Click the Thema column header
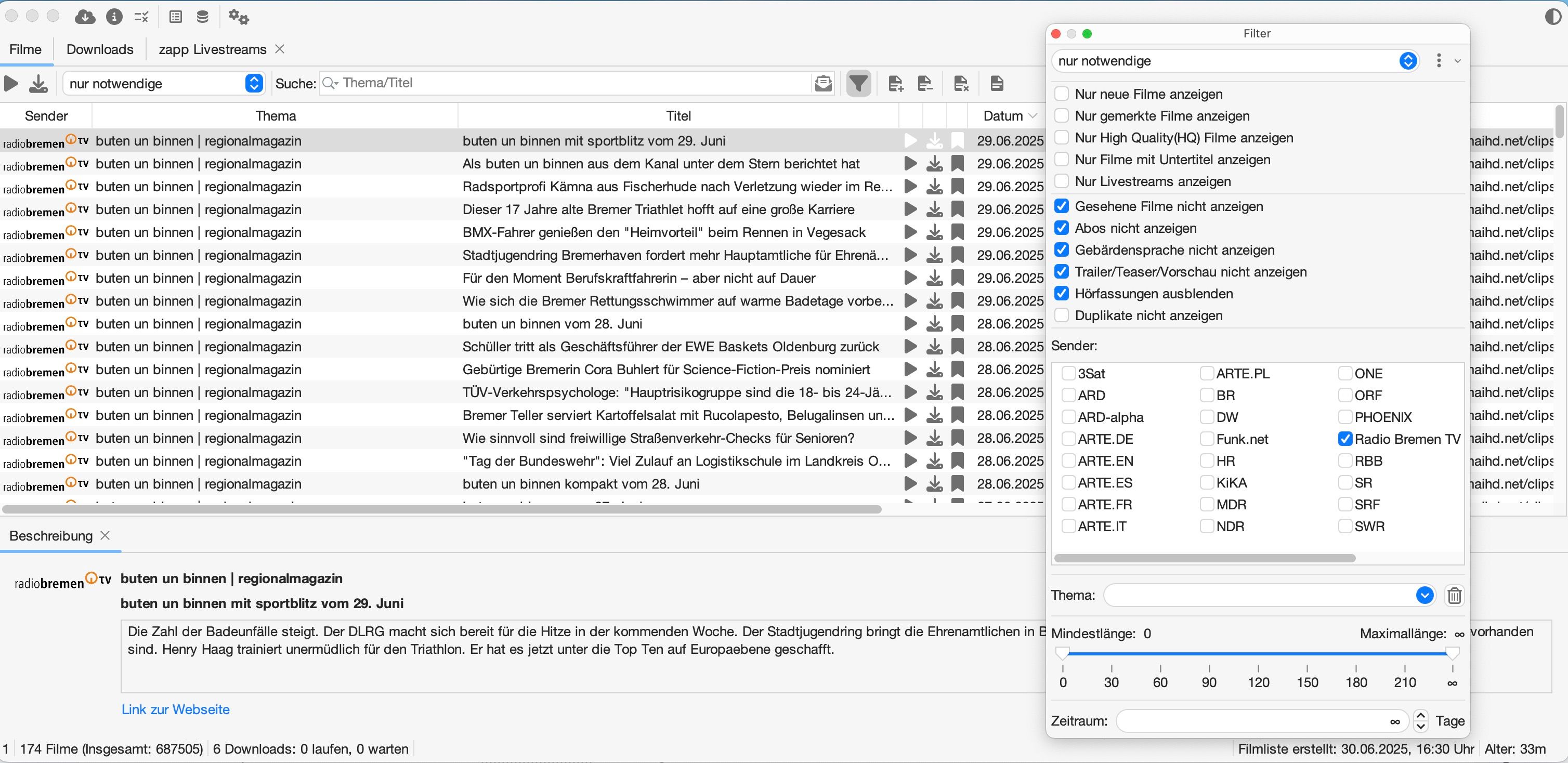The height and width of the screenshot is (763, 1568). 275,115
